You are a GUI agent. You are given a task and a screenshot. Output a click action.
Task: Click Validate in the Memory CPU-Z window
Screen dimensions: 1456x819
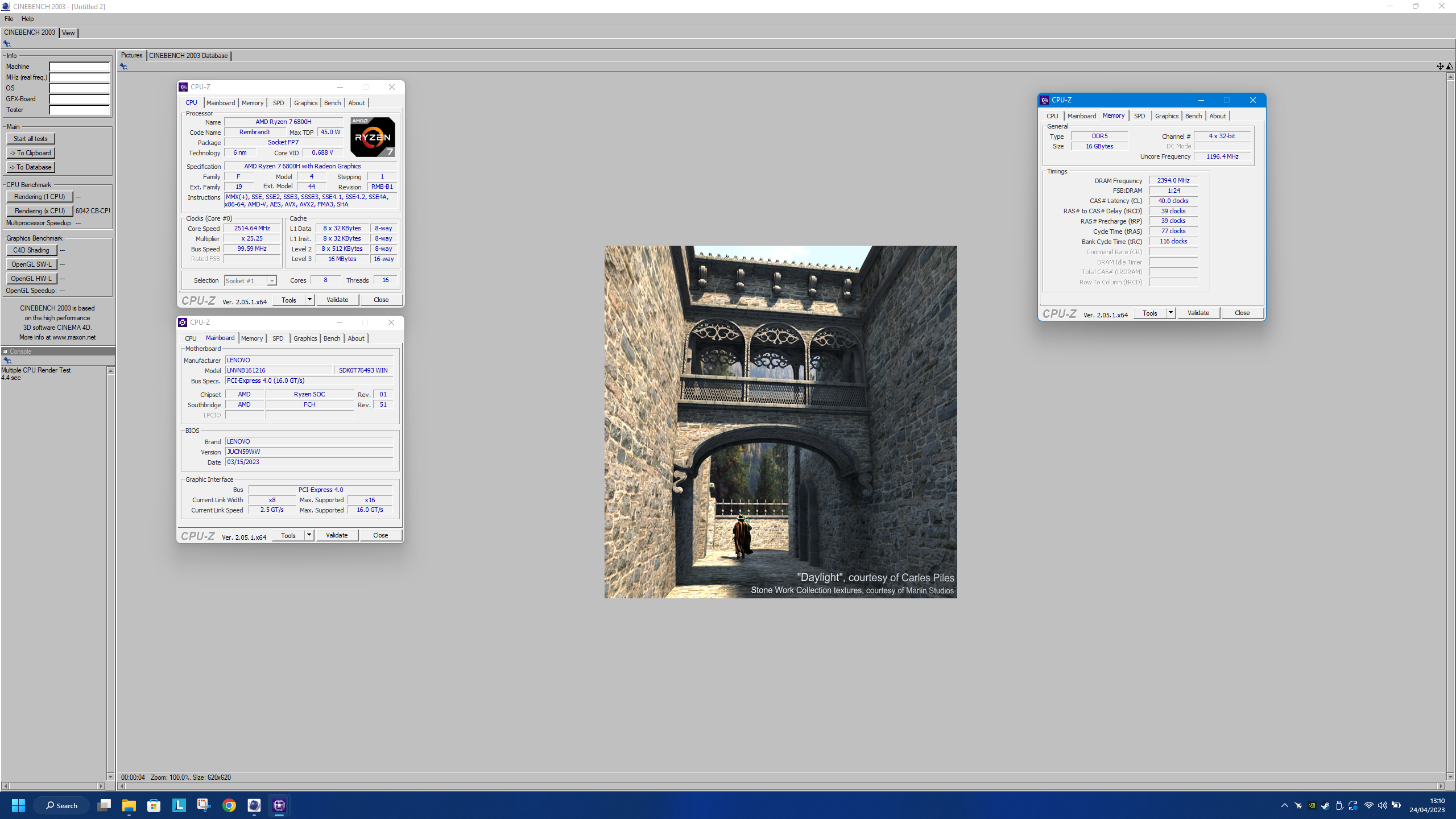pos(1198,313)
